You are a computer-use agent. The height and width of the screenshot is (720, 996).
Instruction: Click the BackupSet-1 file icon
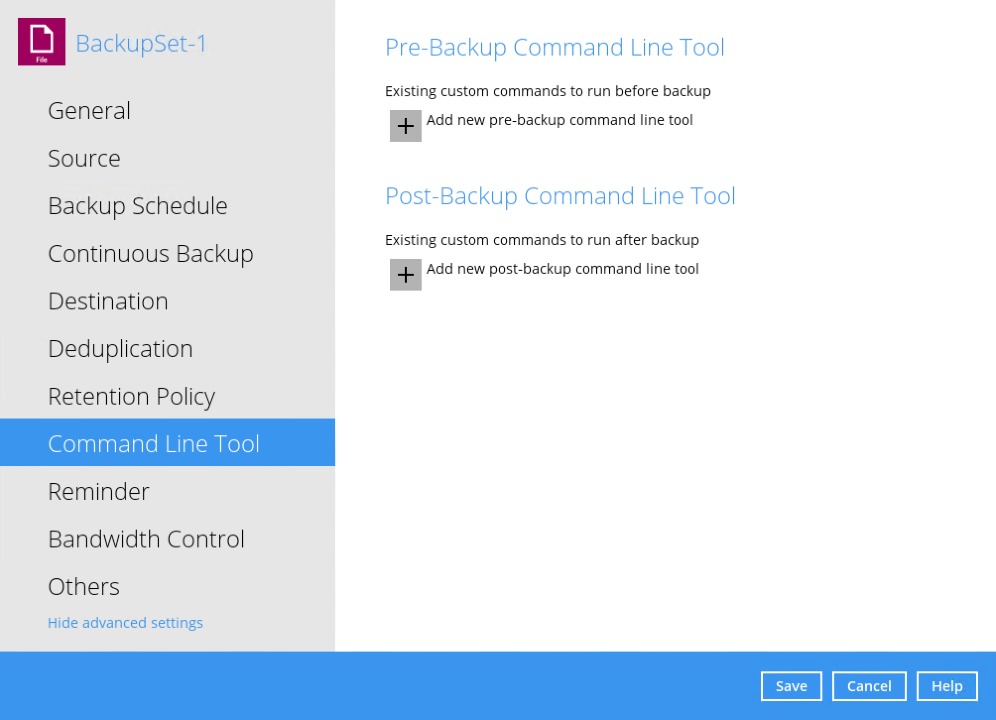click(x=41, y=42)
